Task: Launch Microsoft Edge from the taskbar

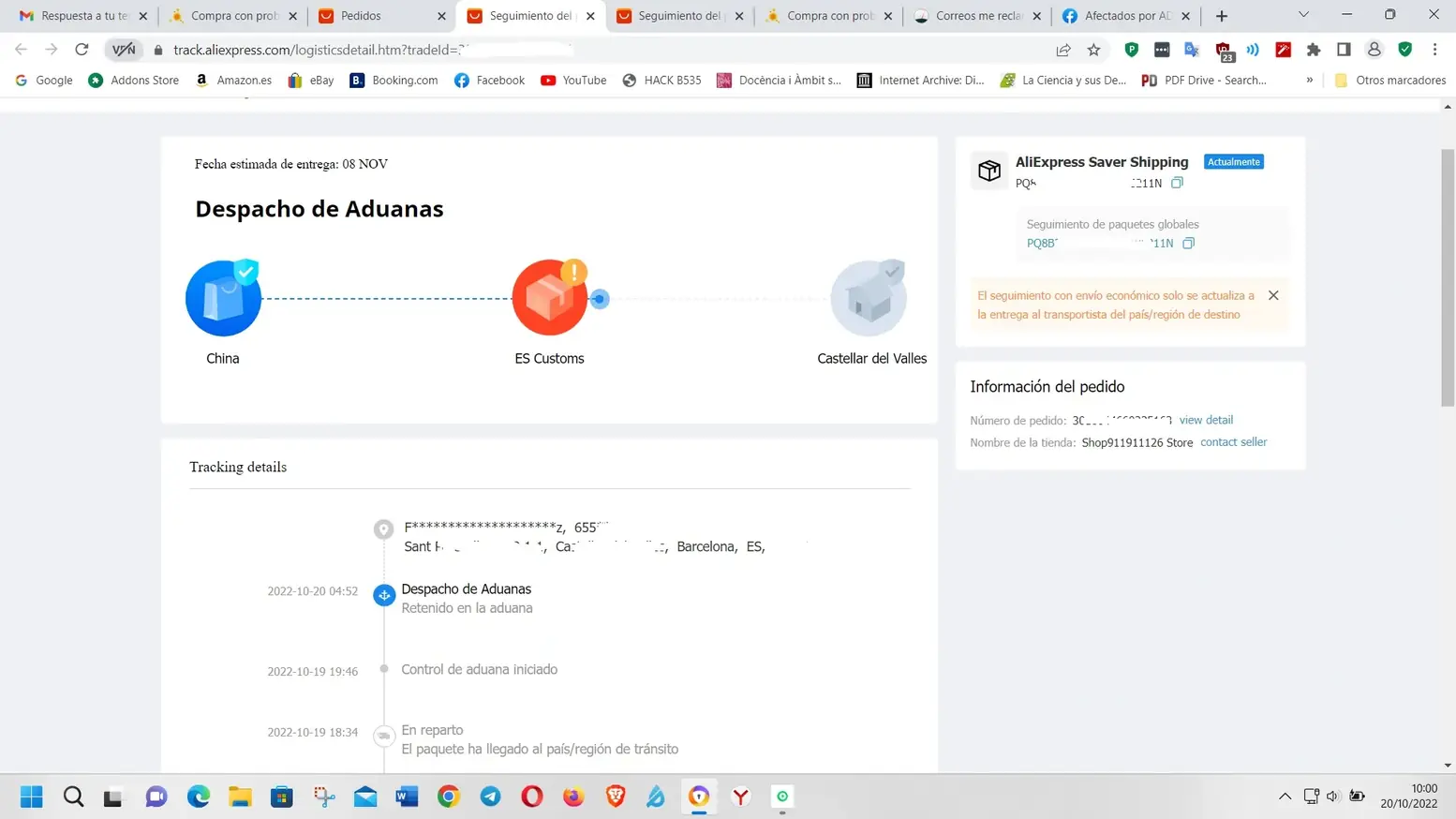Action: (x=199, y=797)
